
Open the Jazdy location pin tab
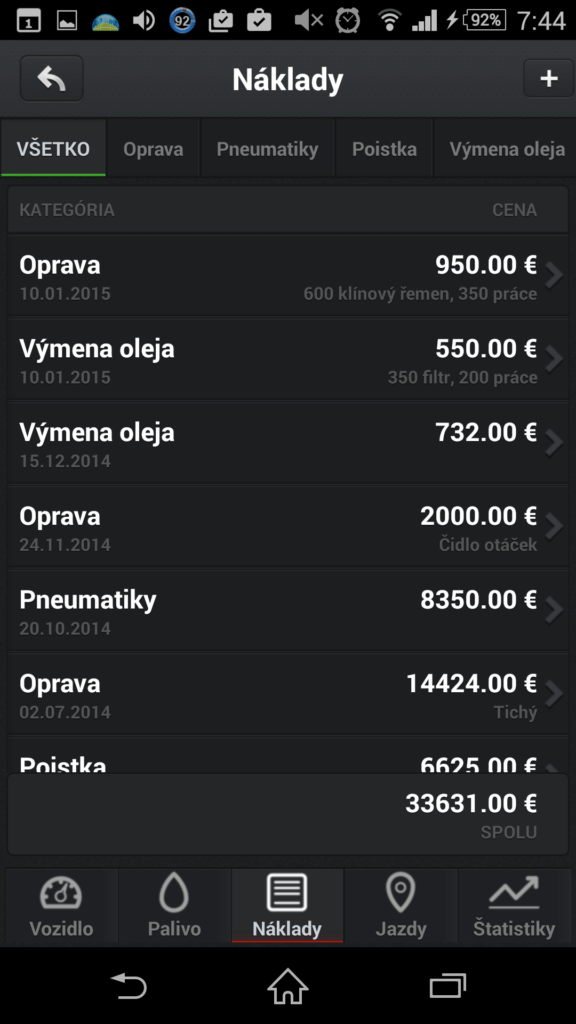401,906
